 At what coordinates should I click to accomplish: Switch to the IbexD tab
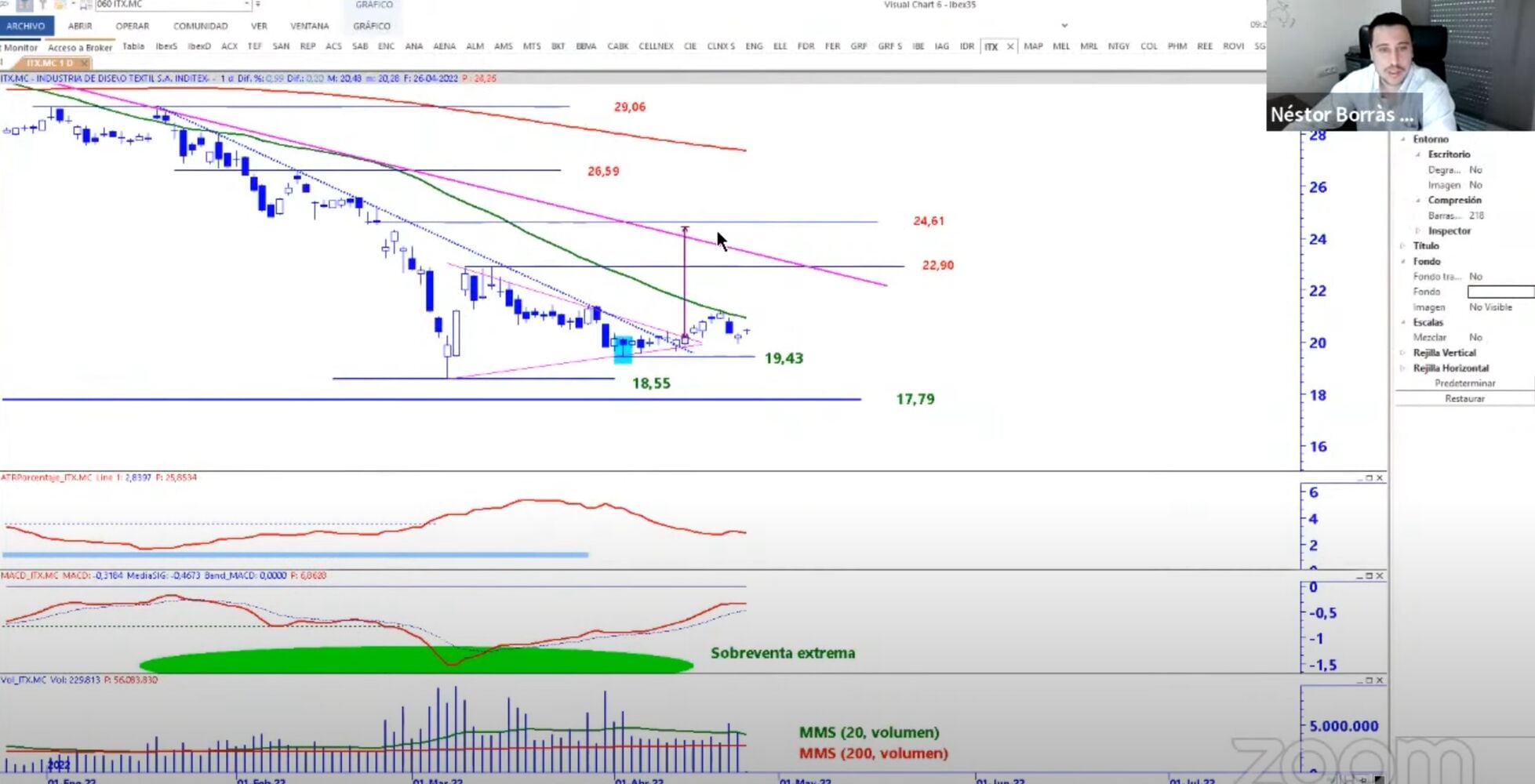(x=199, y=46)
